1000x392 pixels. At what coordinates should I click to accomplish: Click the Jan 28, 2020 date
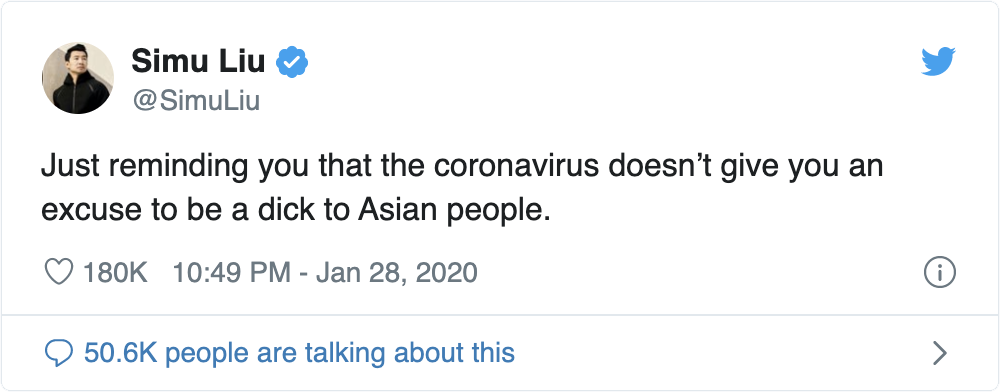coord(397,273)
